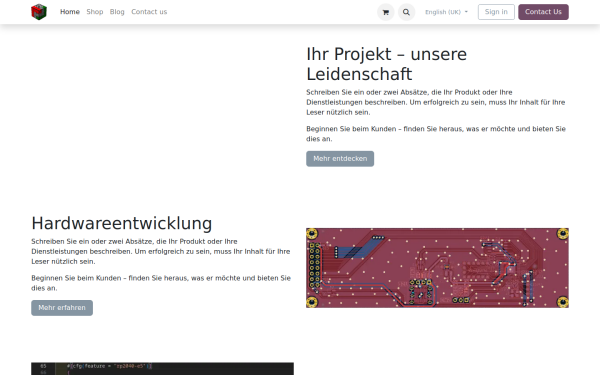Viewport: 600px width, 375px height.
Task: Click the purple Contact Us button
Action: (543, 12)
